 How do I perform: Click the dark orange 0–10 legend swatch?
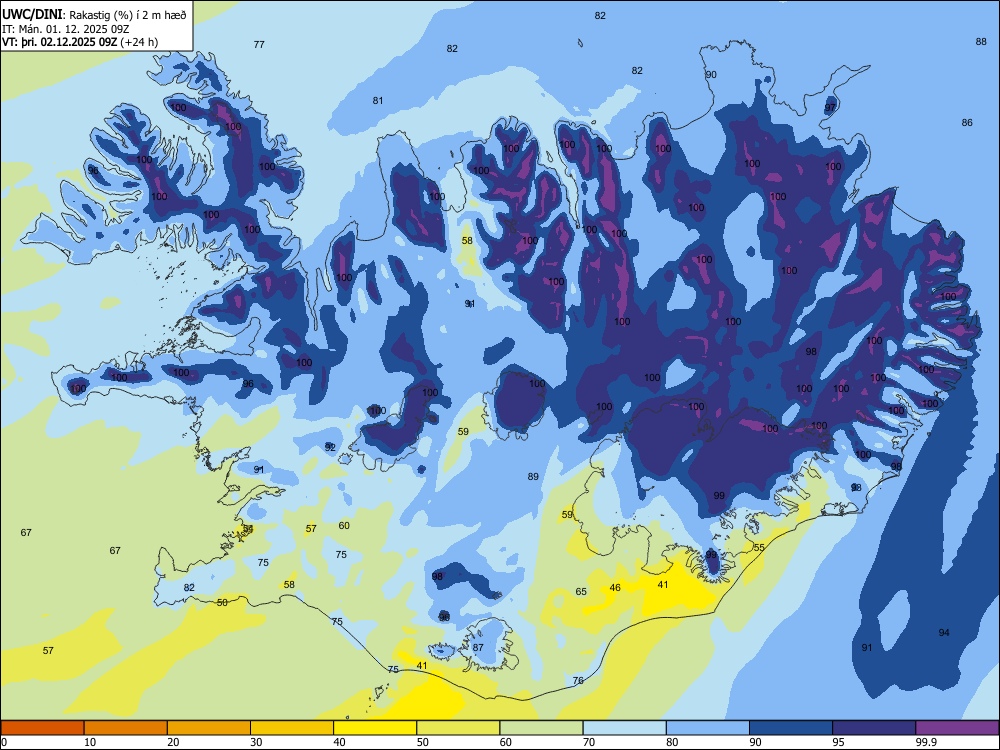(x=42, y=728)
